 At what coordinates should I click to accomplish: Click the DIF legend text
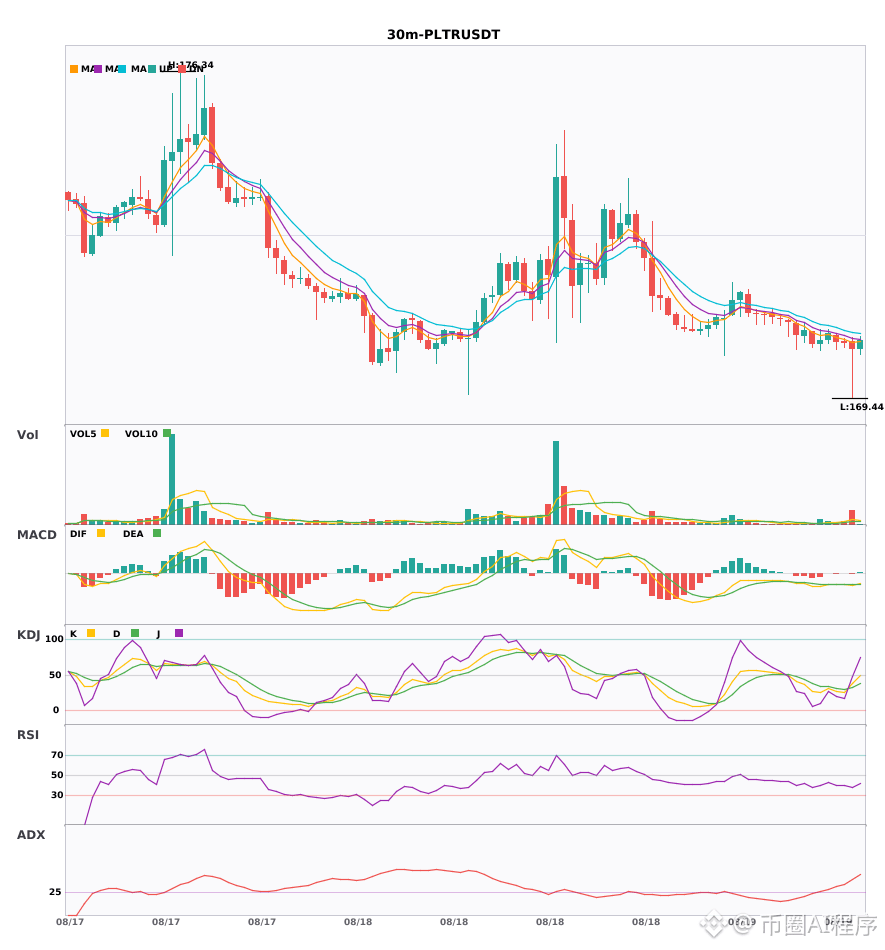(x=78, y=534)
